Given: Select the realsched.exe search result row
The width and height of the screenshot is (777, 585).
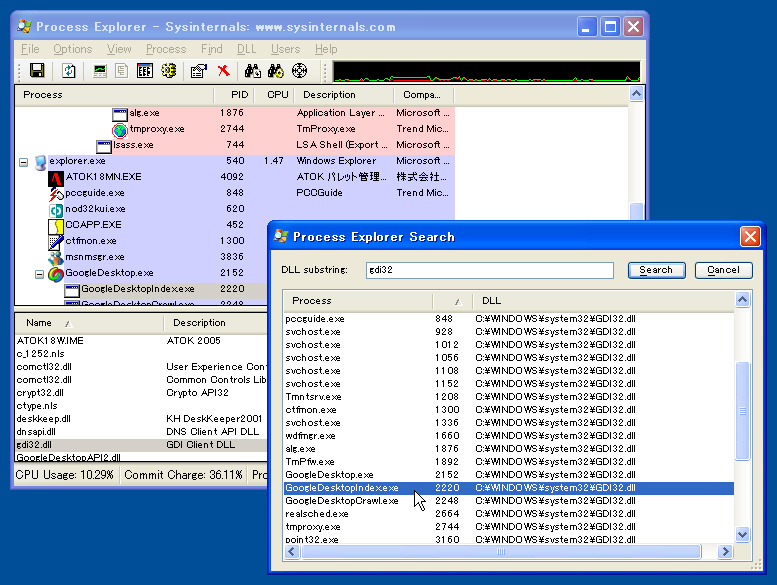Looking at the screenshot, I should [508, 514].
